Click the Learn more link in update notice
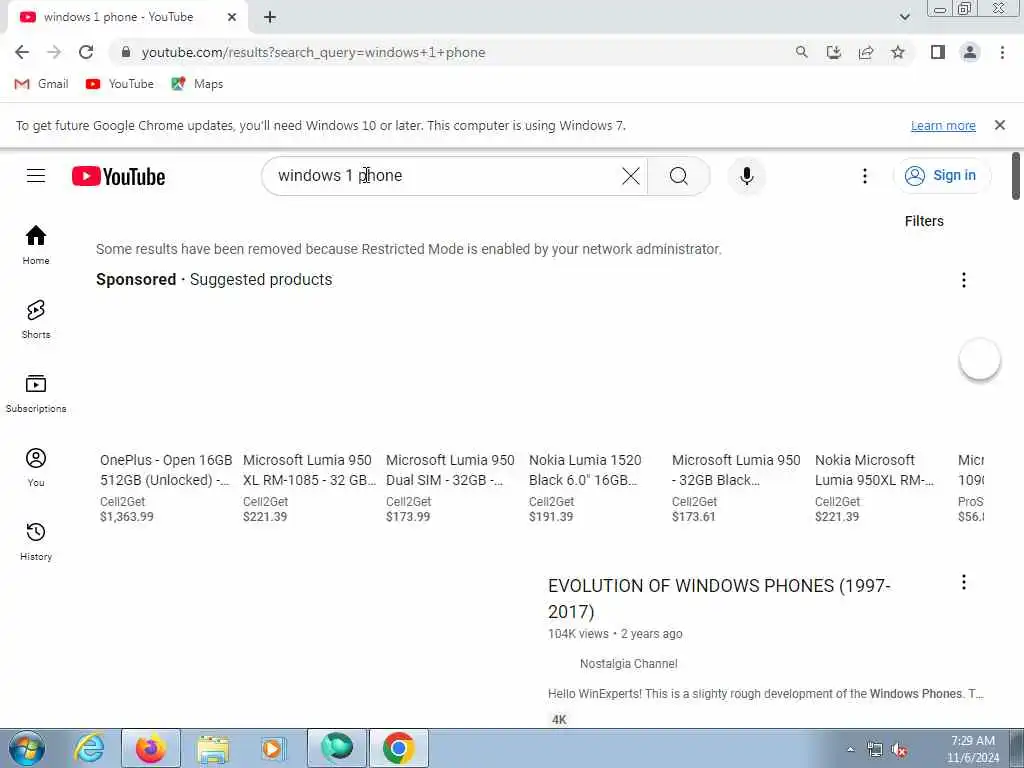Image resolution: width=1024 pixels, height=768 pixels. [x=943, y=125]
